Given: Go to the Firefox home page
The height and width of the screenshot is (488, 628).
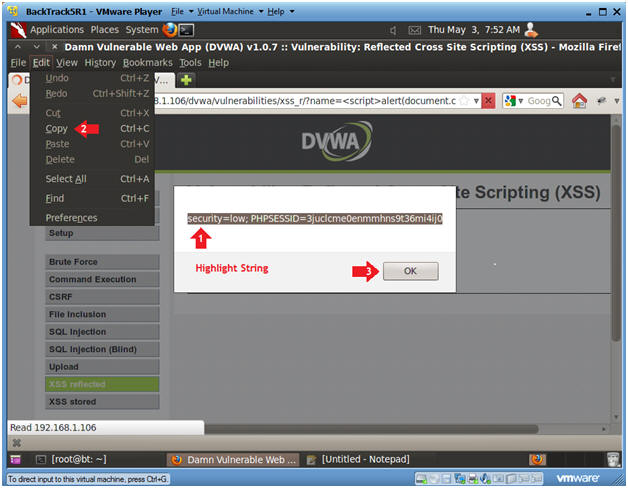Looking at the screenshot, I should coord(579,101).
